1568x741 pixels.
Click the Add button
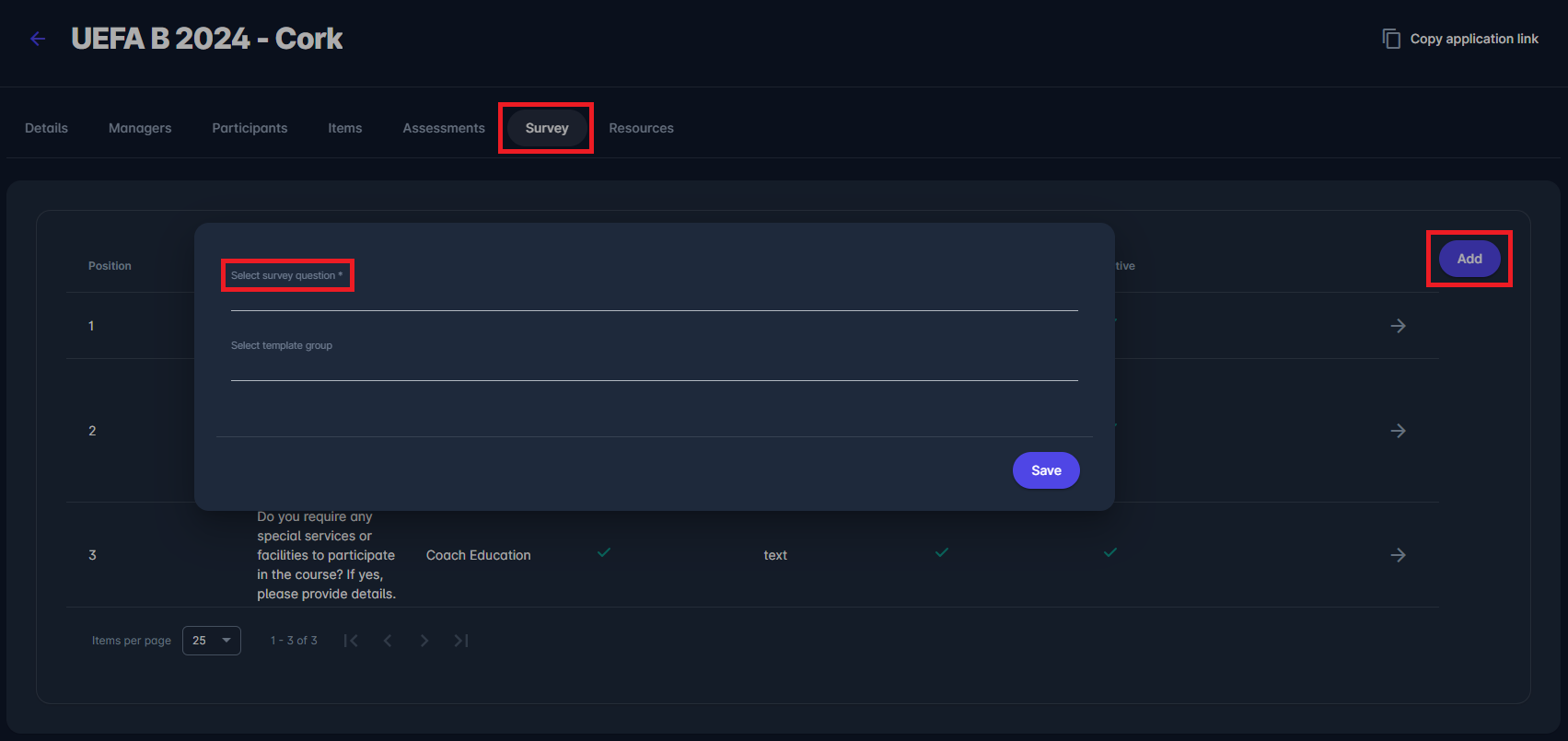(1469, 259)
